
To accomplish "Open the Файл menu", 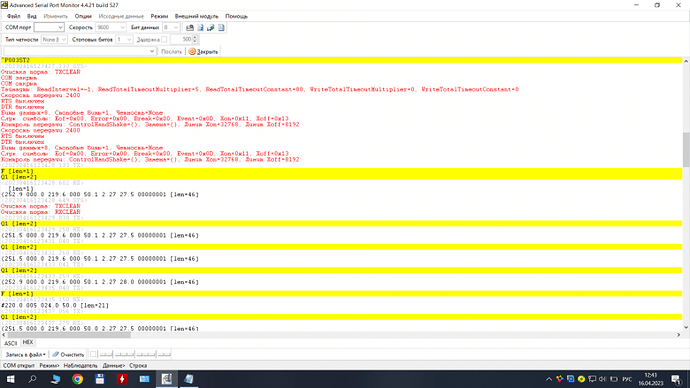I will pos(14,16).
